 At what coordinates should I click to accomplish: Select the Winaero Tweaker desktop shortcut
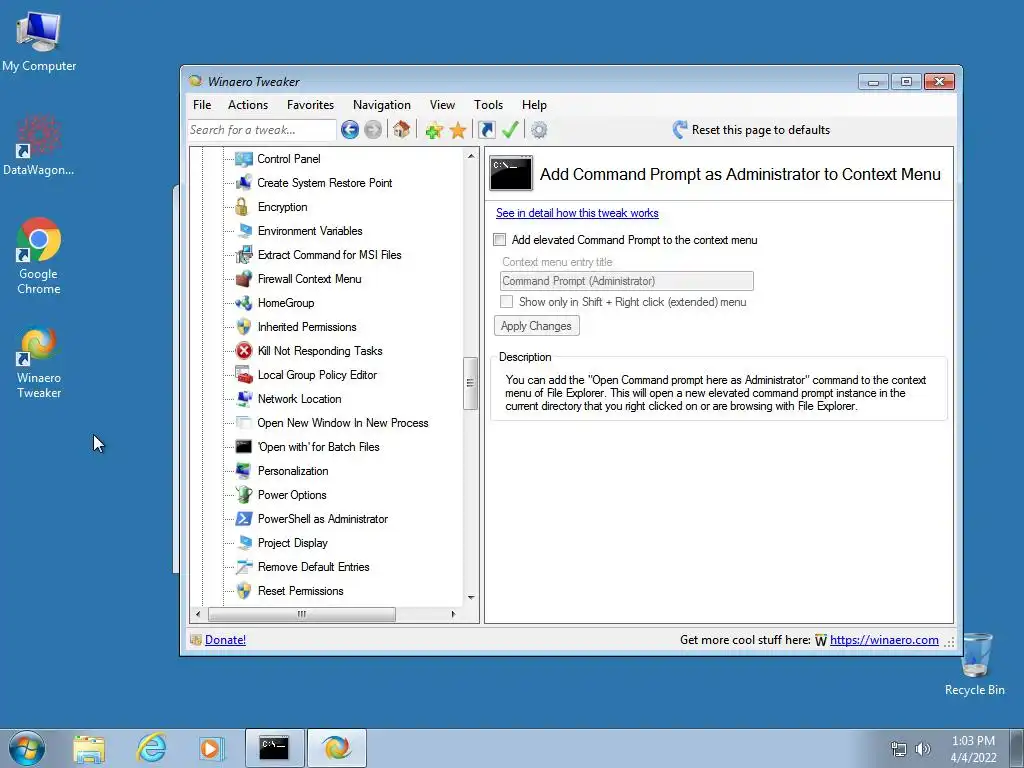[39, 363]
